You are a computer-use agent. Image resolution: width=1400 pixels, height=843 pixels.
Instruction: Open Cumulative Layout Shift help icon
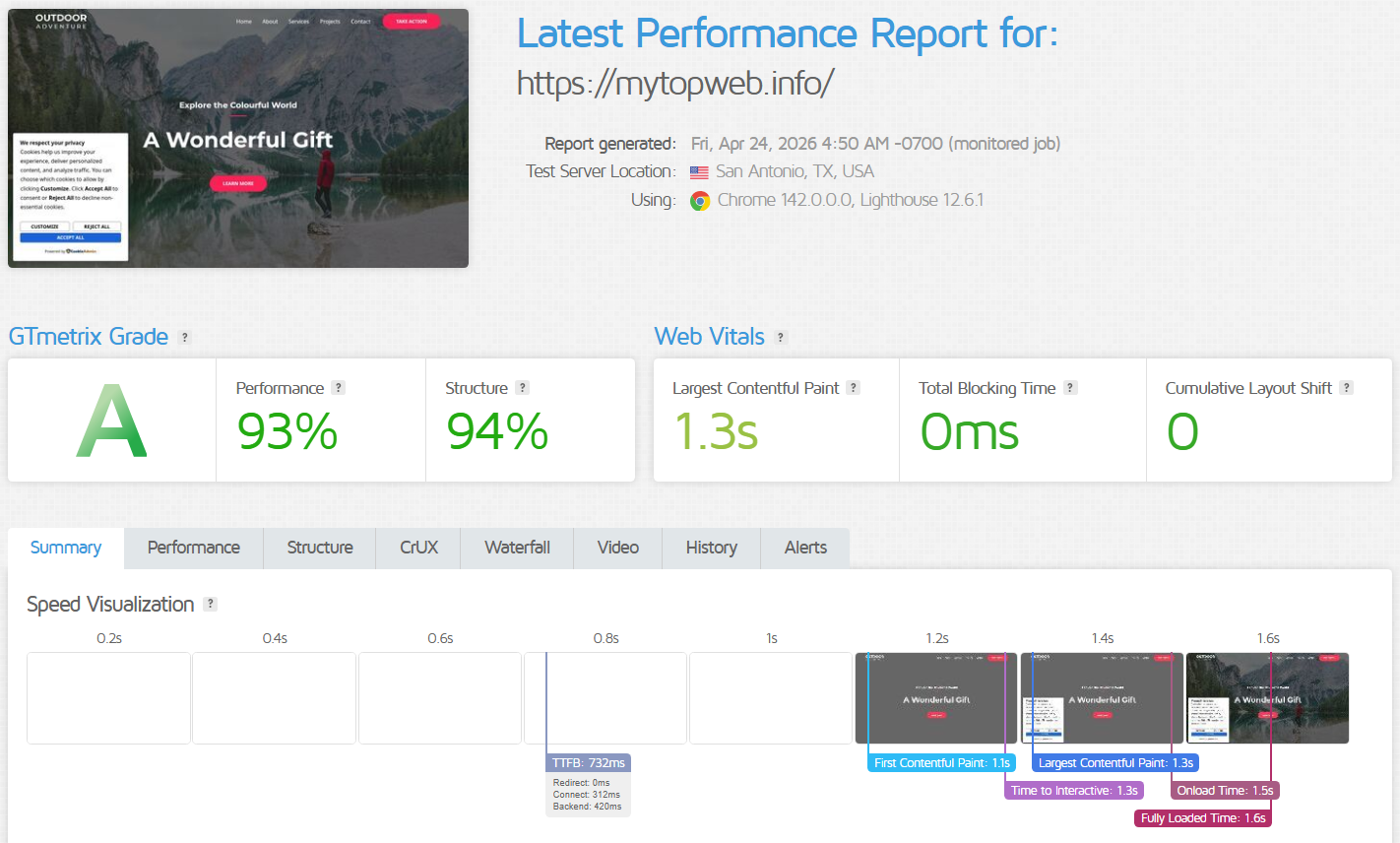point(1346,388)
